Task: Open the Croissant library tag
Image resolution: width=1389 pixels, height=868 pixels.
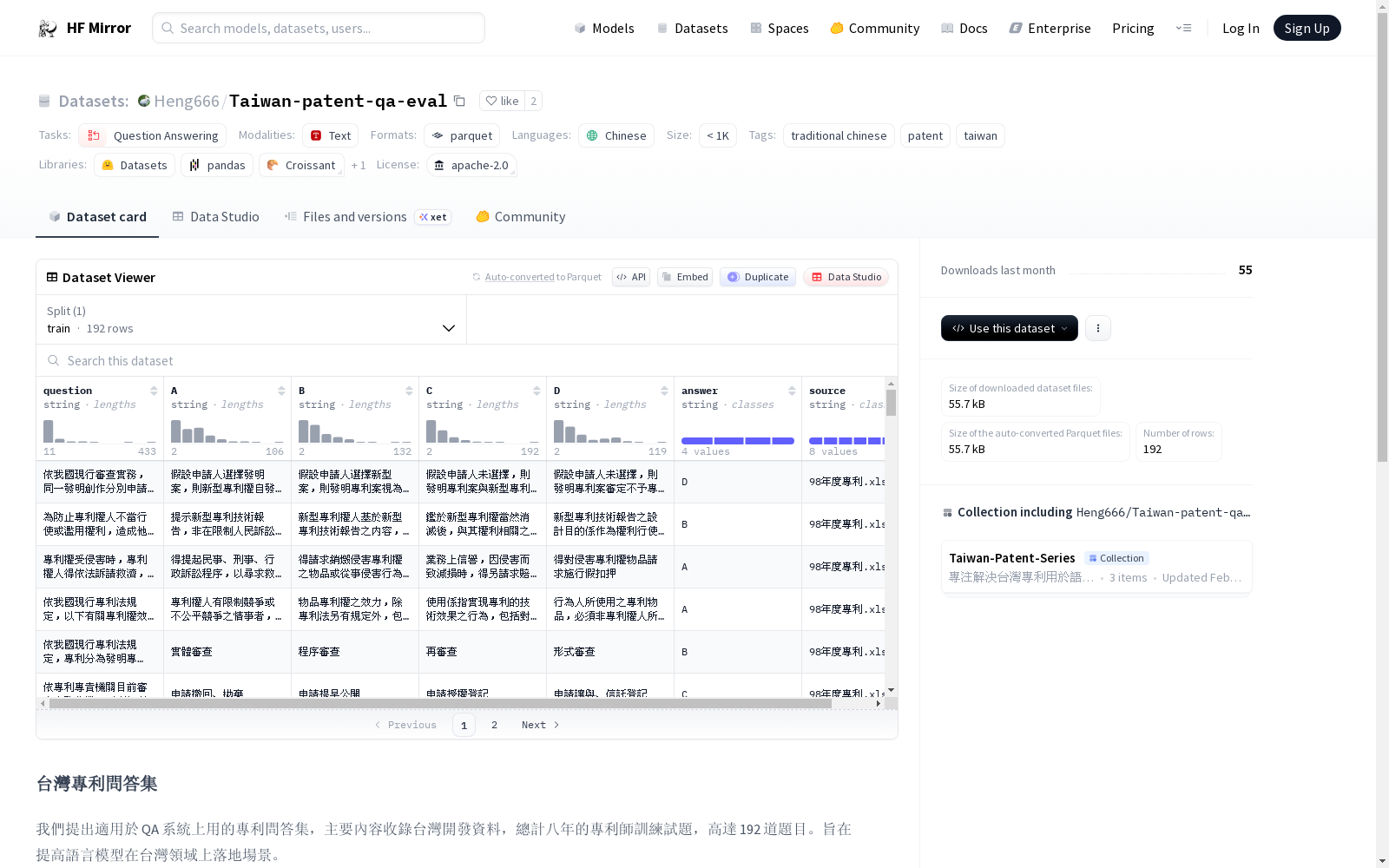Action: 301,165
